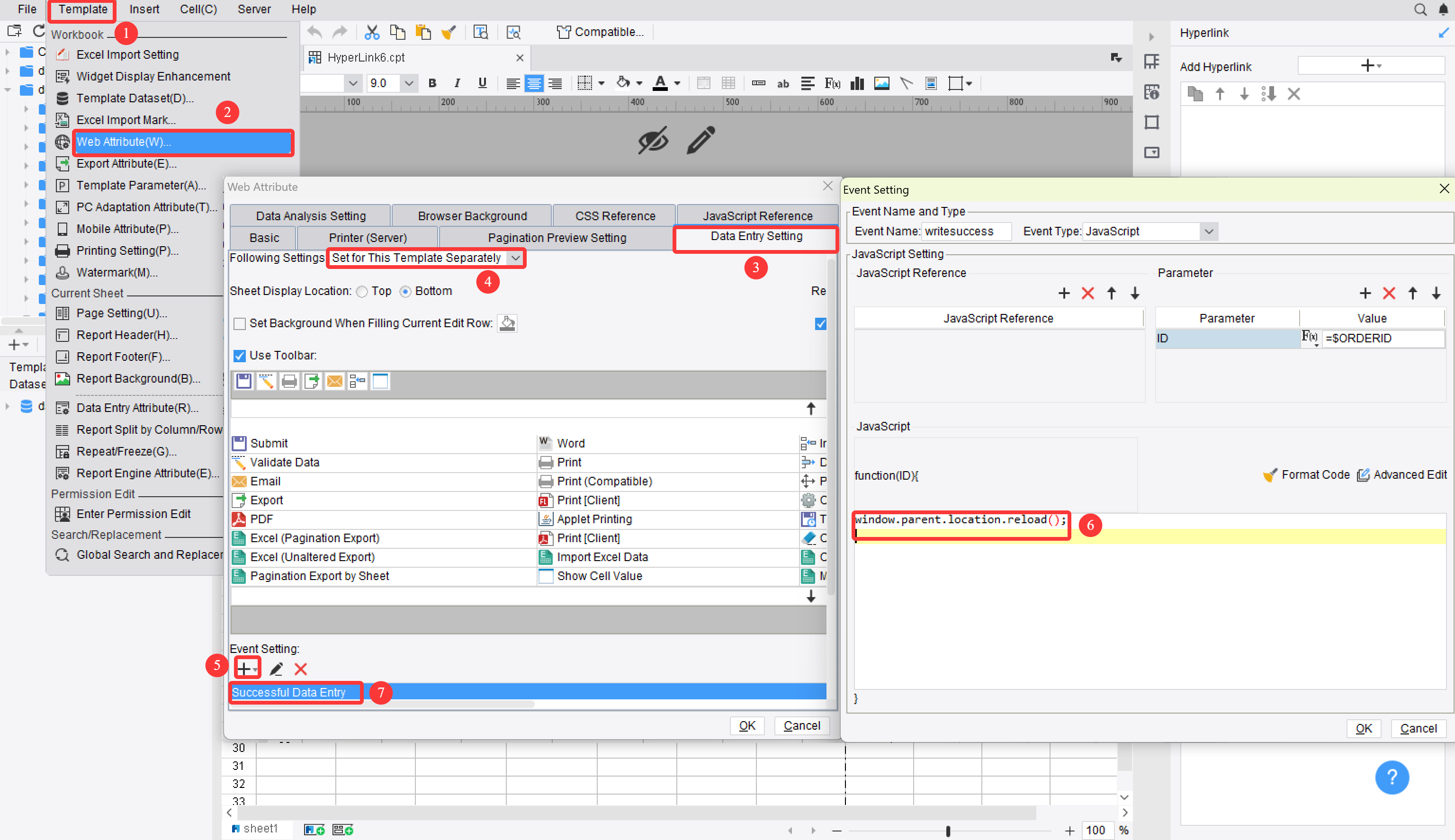Open Add Hyperlink plus dropdown
The width and height of the screenshot is (1455, 840).
click(1371, 65)
